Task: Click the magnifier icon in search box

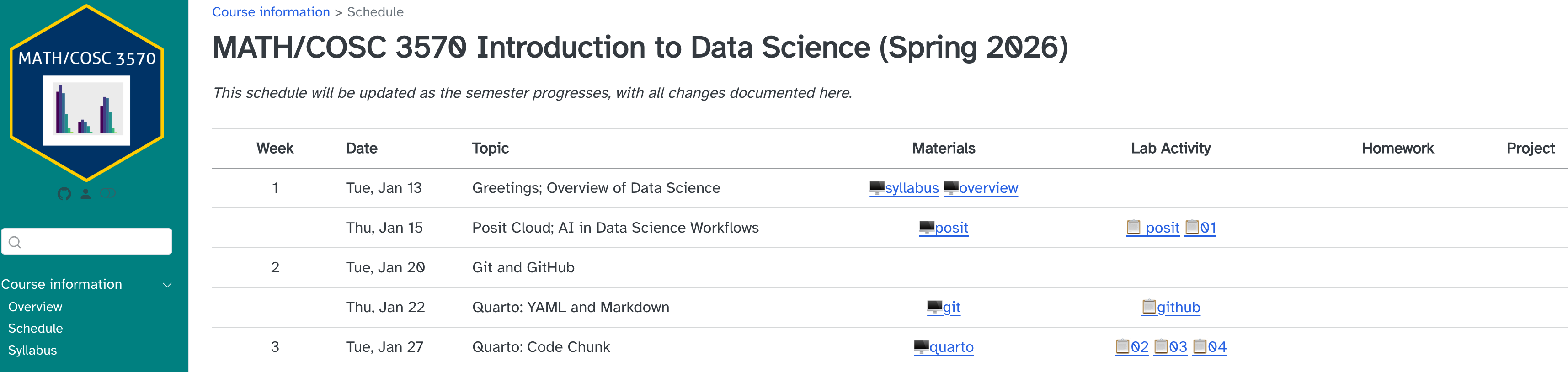Action: 15,242
